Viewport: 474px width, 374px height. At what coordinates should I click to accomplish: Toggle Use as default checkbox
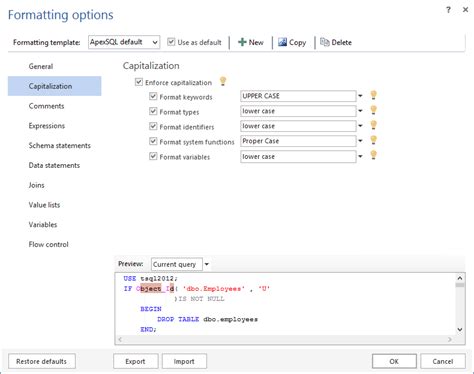click(x=171, y=42)
